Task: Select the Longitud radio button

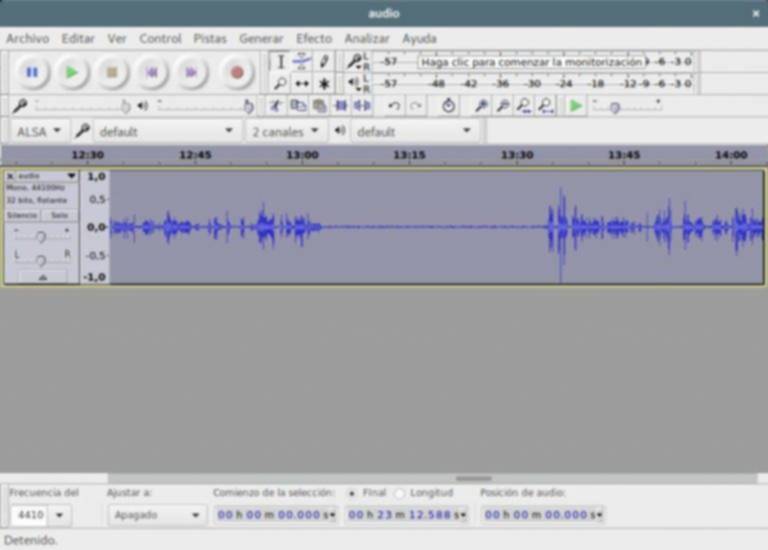Action: pyautogui.click(x=400, y=493)
